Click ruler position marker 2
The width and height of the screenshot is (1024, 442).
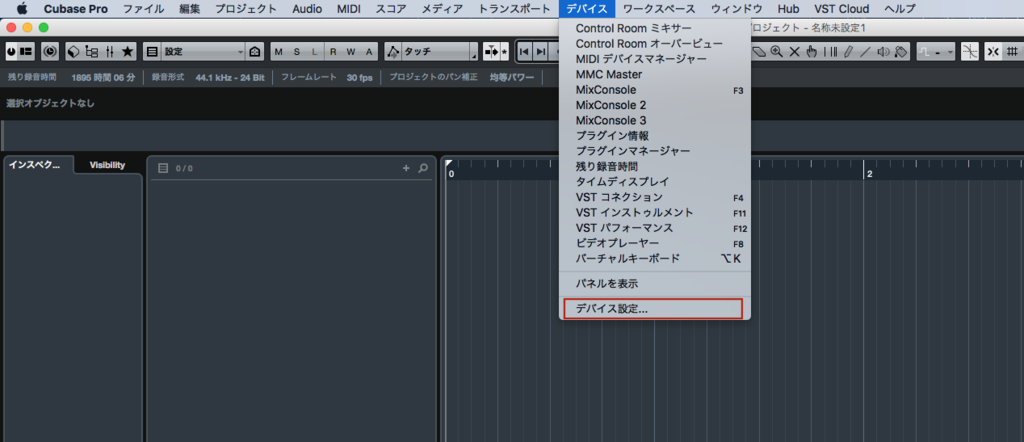(x=869, y=174)
